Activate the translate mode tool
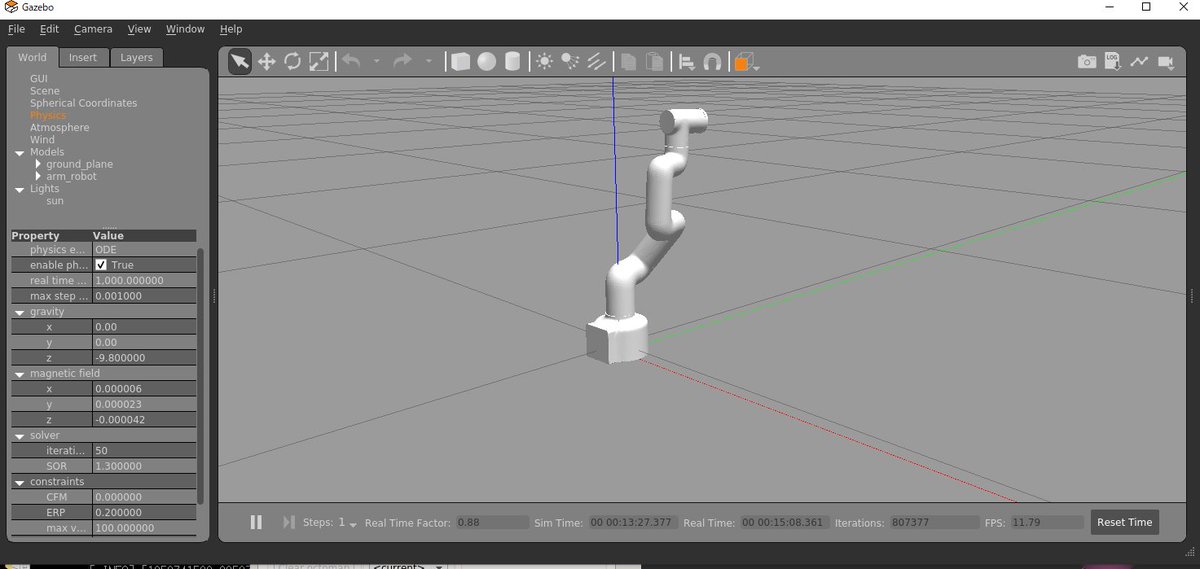Viewport: 1200px width, 569px height. coord(267,62)
